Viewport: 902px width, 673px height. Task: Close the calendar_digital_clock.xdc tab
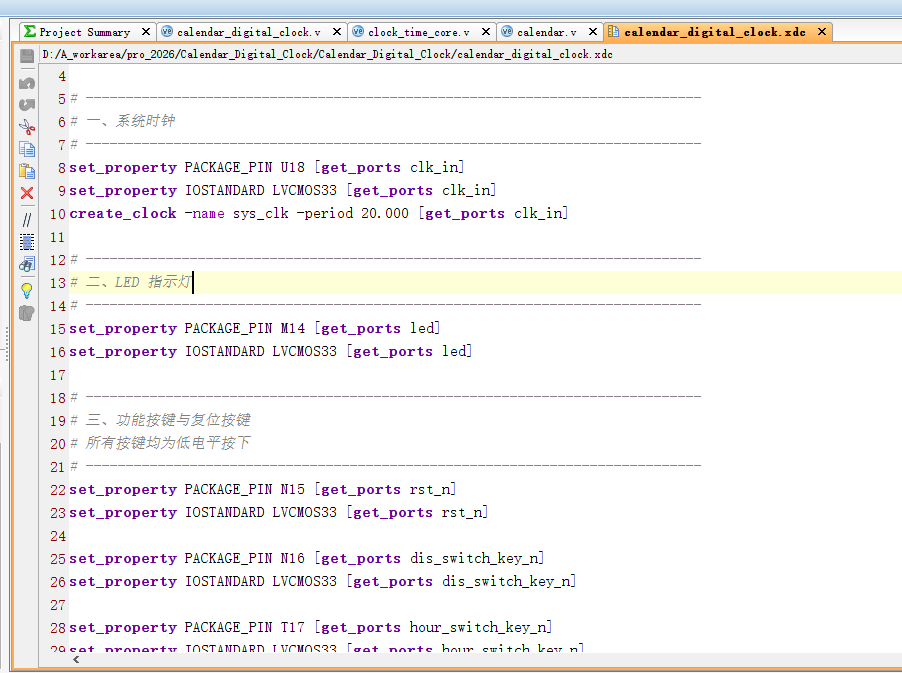(x=822, y=32)
